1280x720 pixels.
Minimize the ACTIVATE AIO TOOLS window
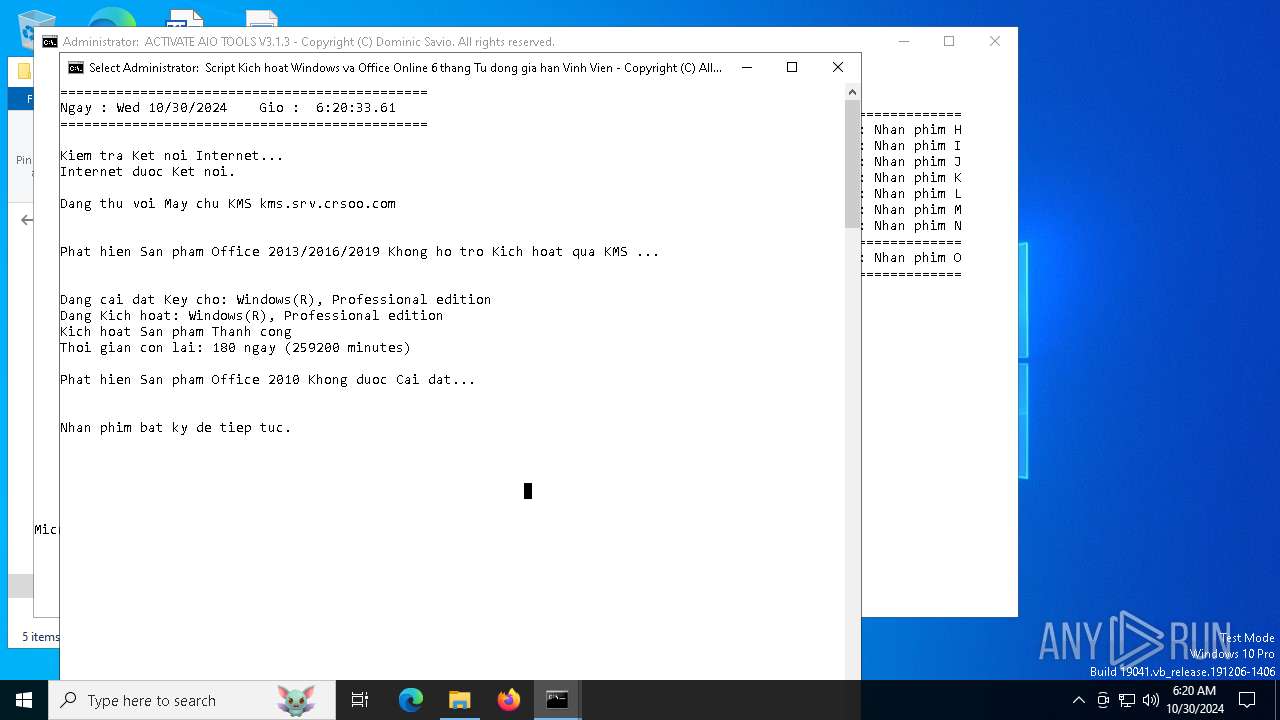point(904,41)
